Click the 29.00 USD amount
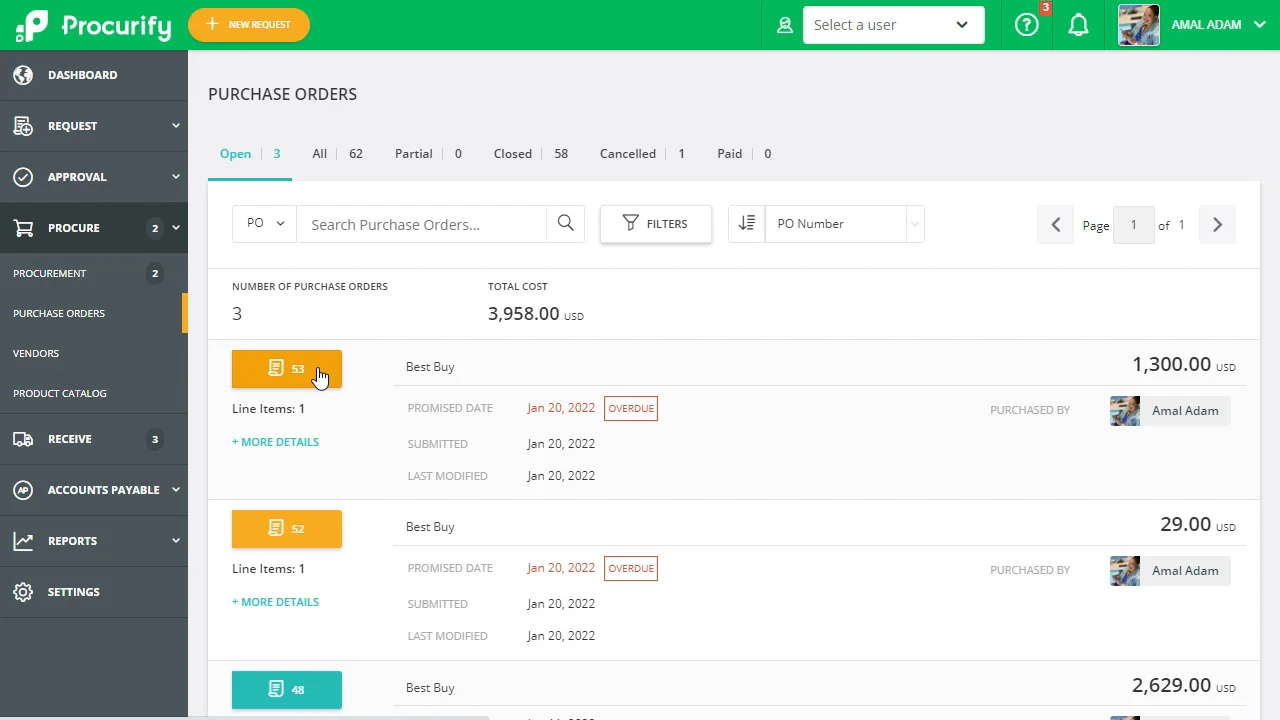This screenshot has width=1280, height=720. click(1198, 525)
